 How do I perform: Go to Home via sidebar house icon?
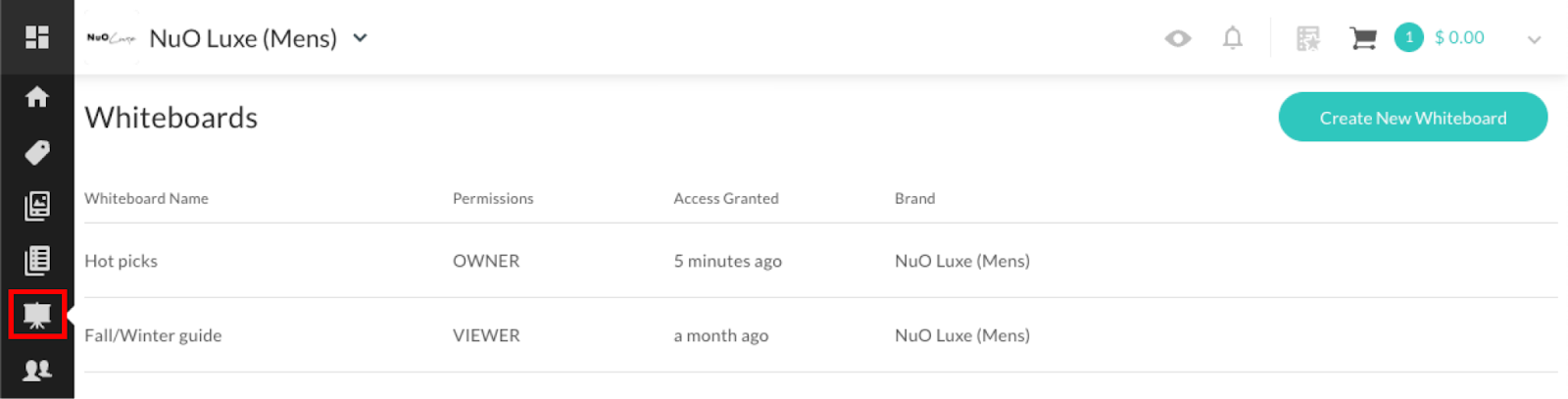(x=37, y=96)
